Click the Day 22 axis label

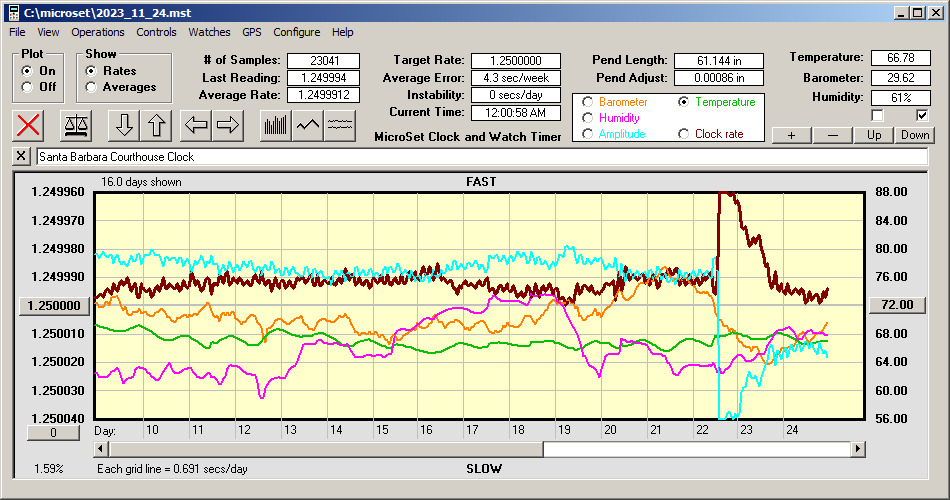point(702,430)
